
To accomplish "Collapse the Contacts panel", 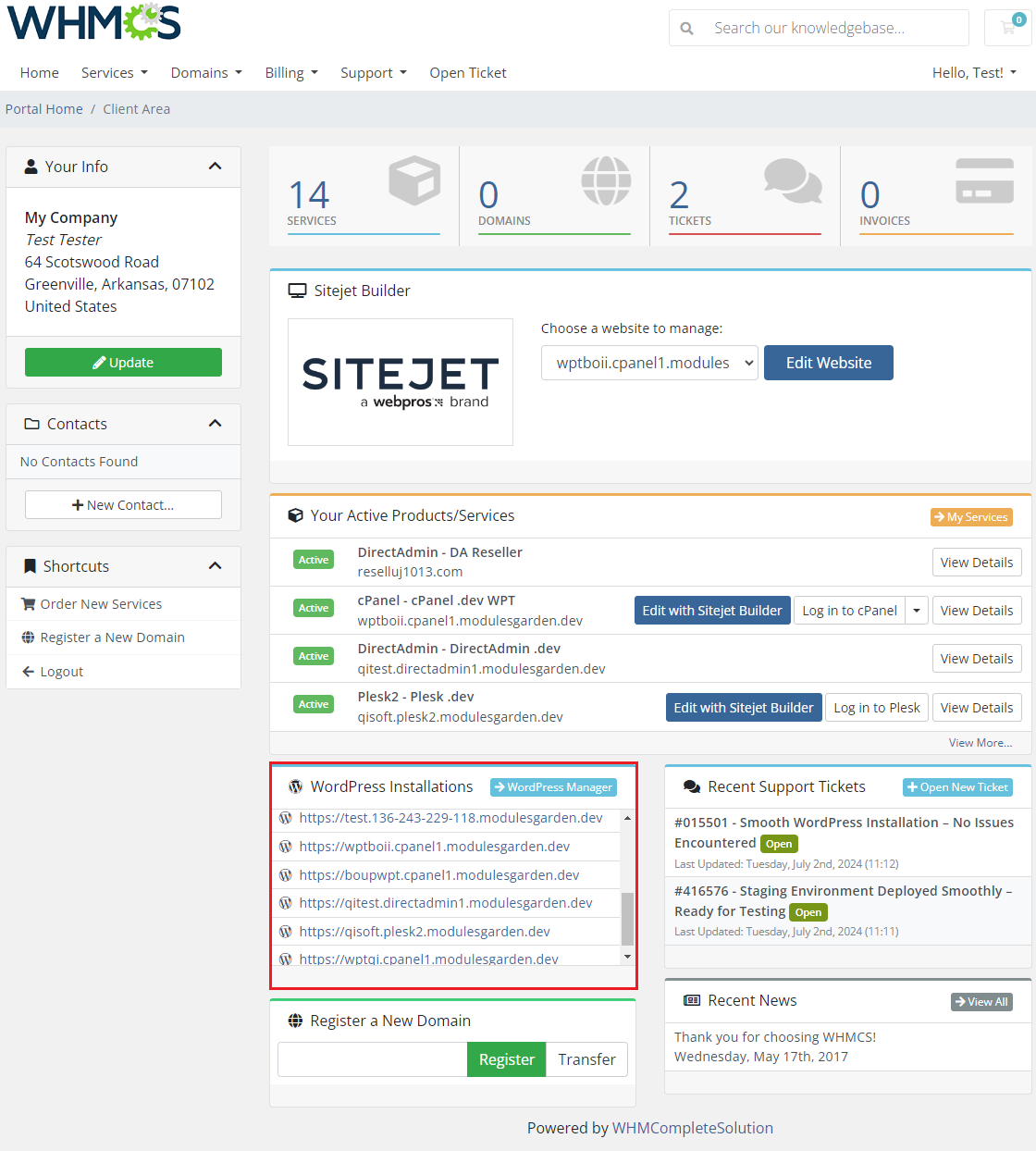I will [x=216, y=424].
